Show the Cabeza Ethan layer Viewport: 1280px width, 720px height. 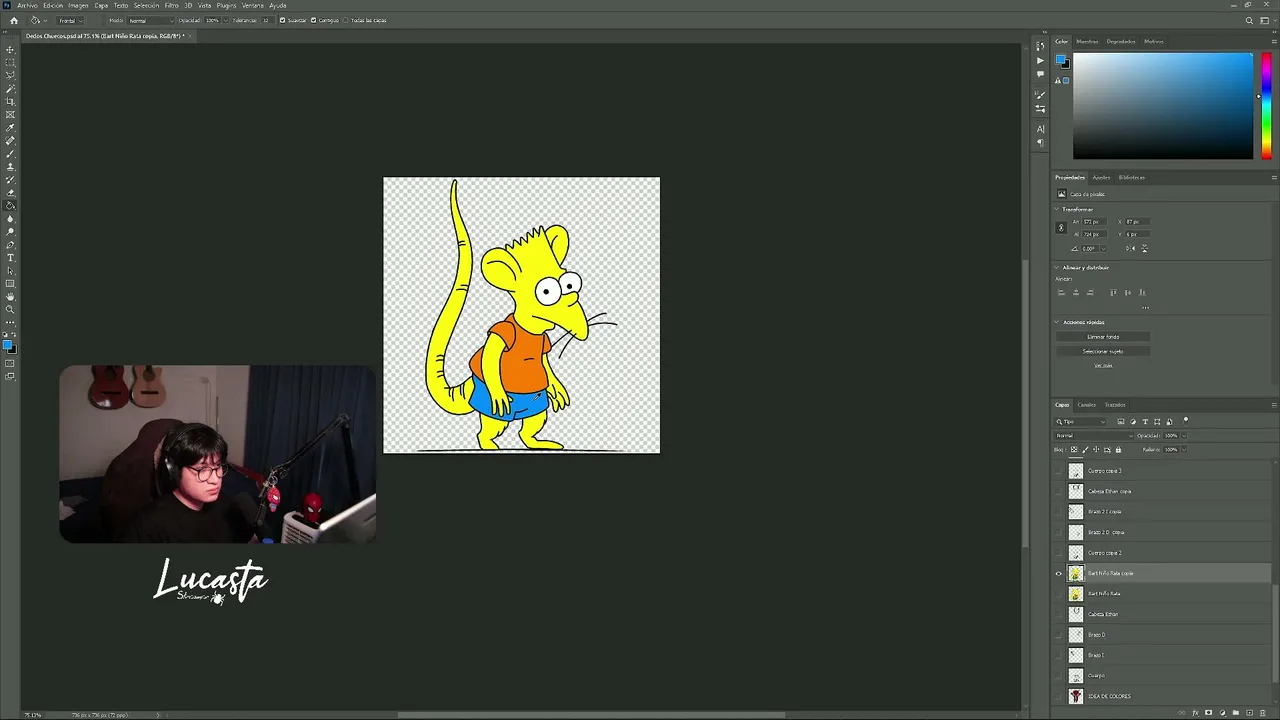[1059, 614]
